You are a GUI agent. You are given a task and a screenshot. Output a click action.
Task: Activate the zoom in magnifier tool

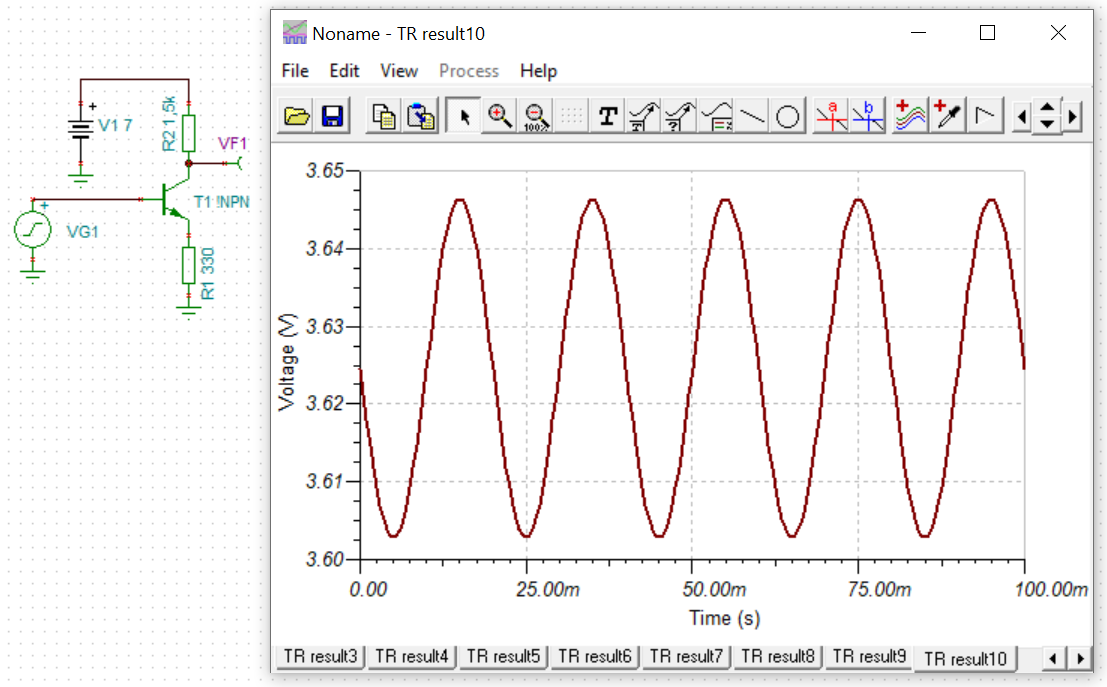pyautogui.click(x=500, y=117)
